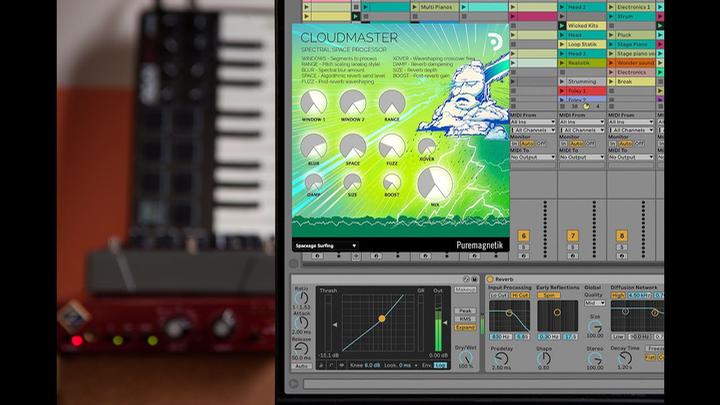Toggle track 6 activator button
Viewport: 720px width, 405px height.
523,236
